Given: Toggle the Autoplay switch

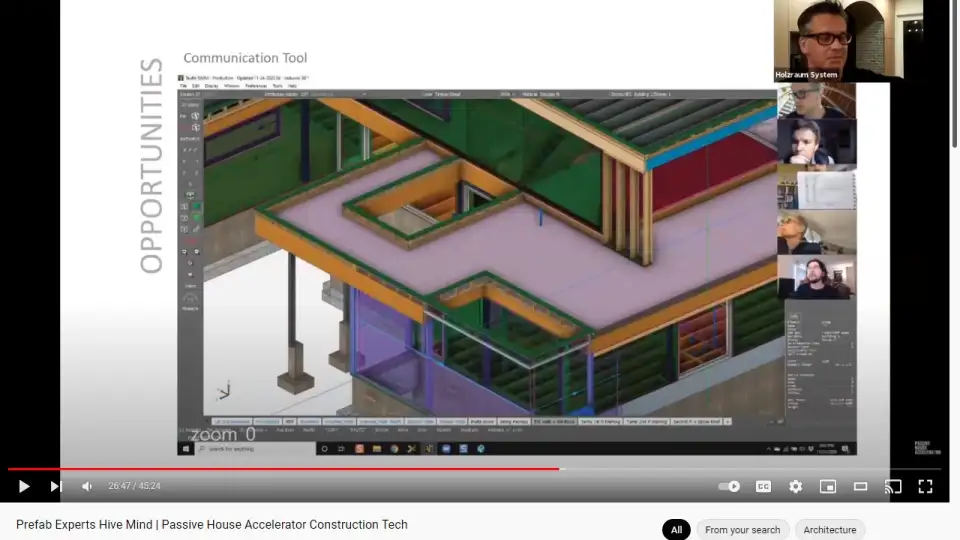Looking at the screenshot, I should [730, 486].
